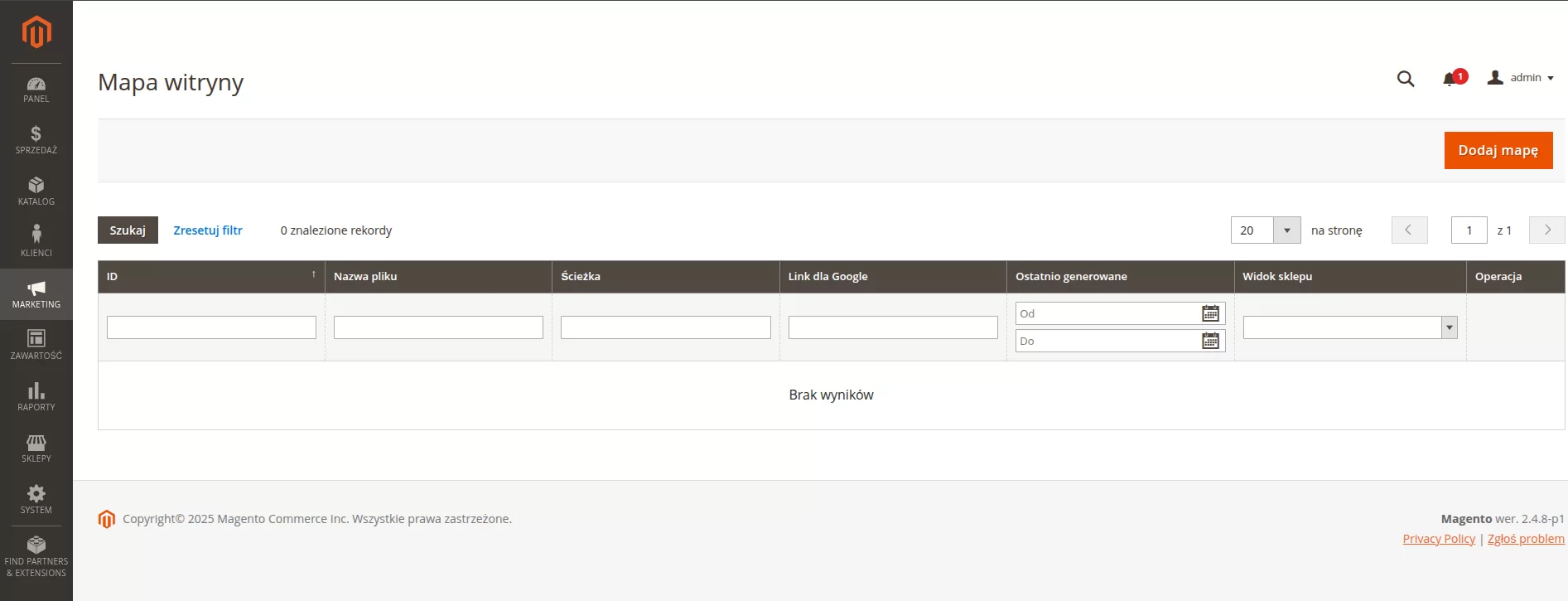
Task: Focus the Nazwa pliku filter field
Action: point(438,327)
